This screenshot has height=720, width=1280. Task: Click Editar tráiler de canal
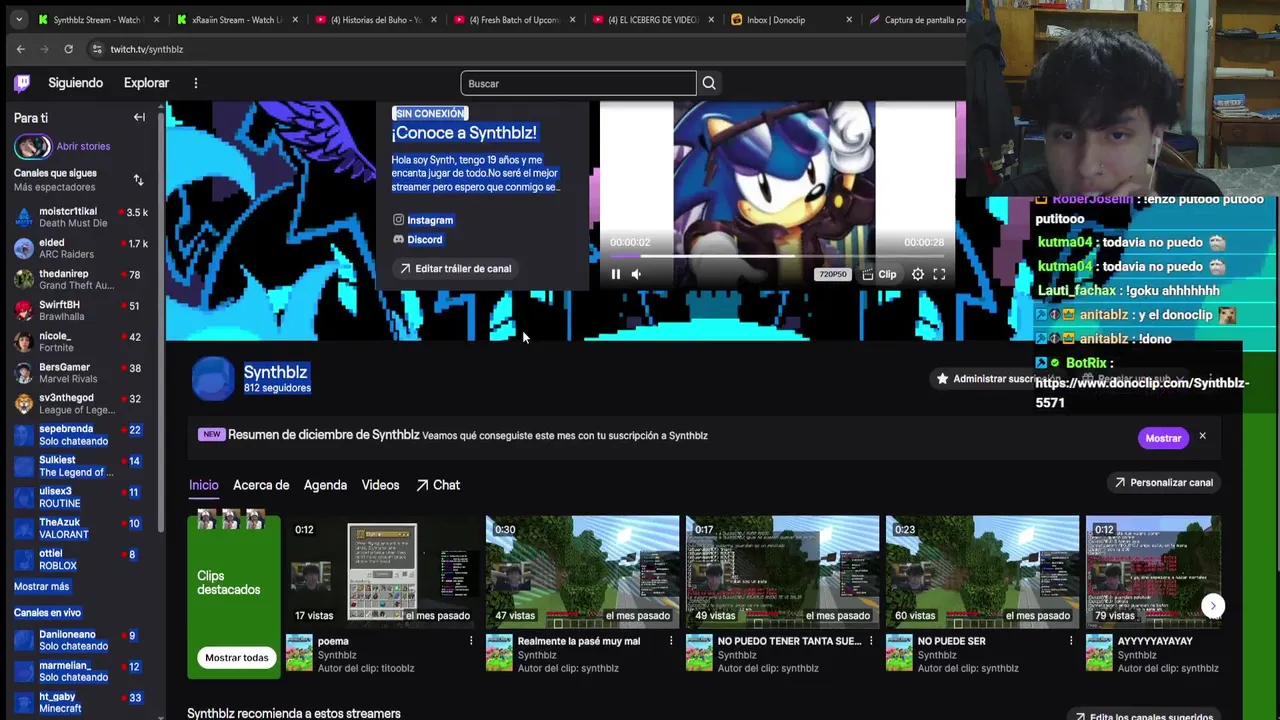(x=455, y=268)
